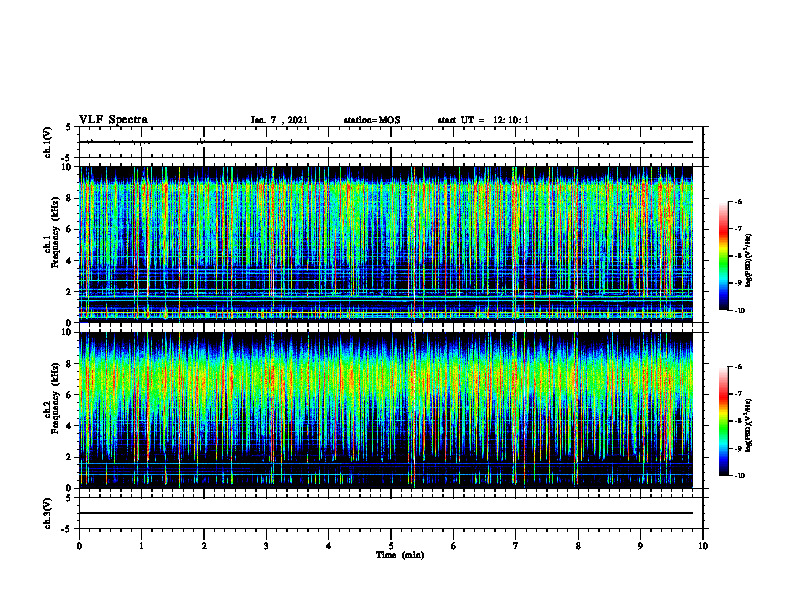Click the time axis tick label 3
Screen dimensions: 792x612
(266, 546)
